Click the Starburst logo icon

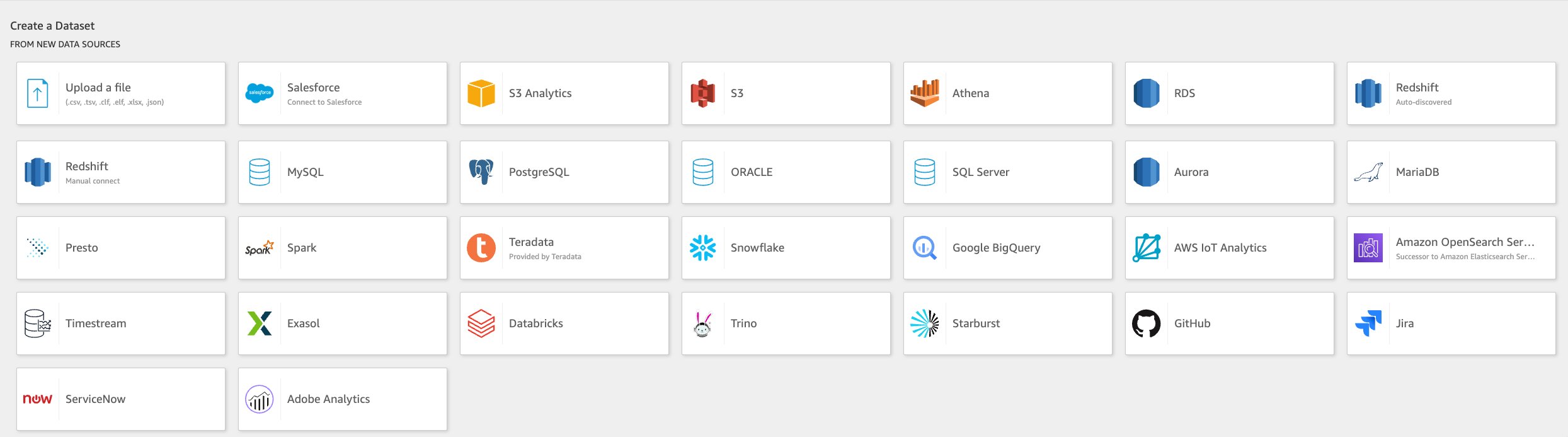(x=925, y=323)
